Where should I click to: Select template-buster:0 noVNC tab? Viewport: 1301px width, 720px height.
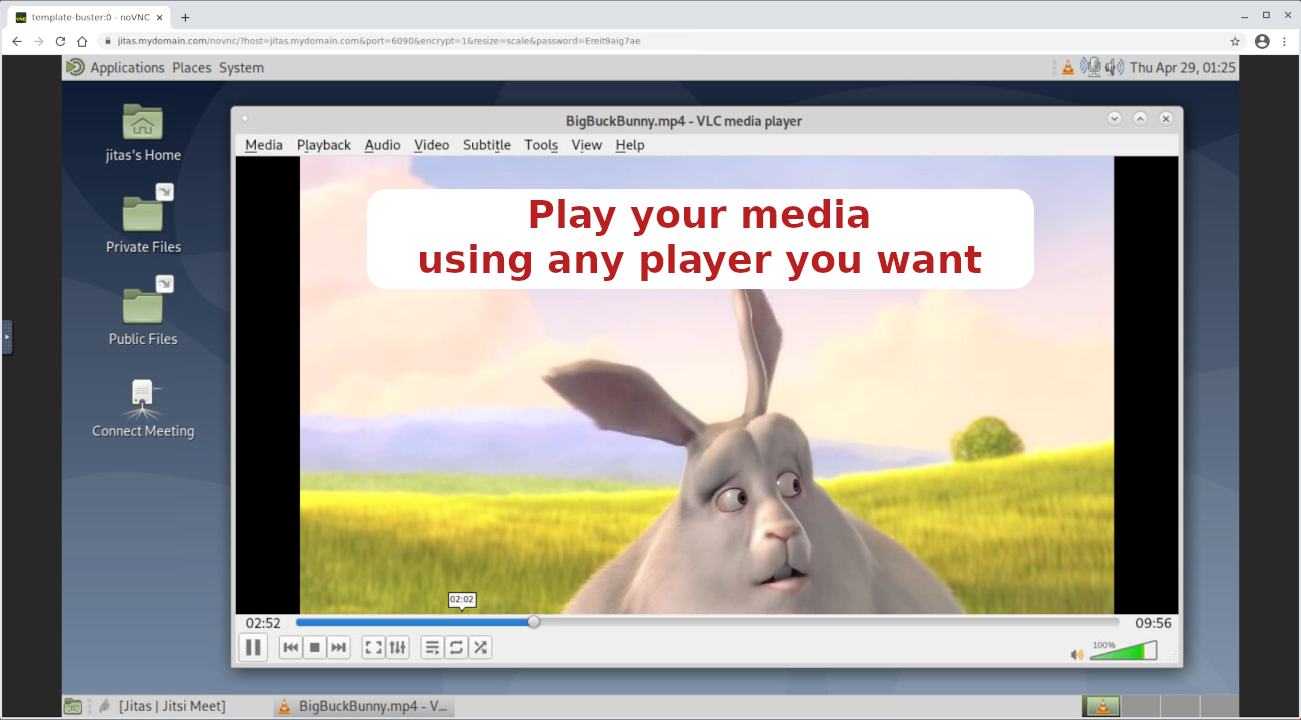(89, 17)
